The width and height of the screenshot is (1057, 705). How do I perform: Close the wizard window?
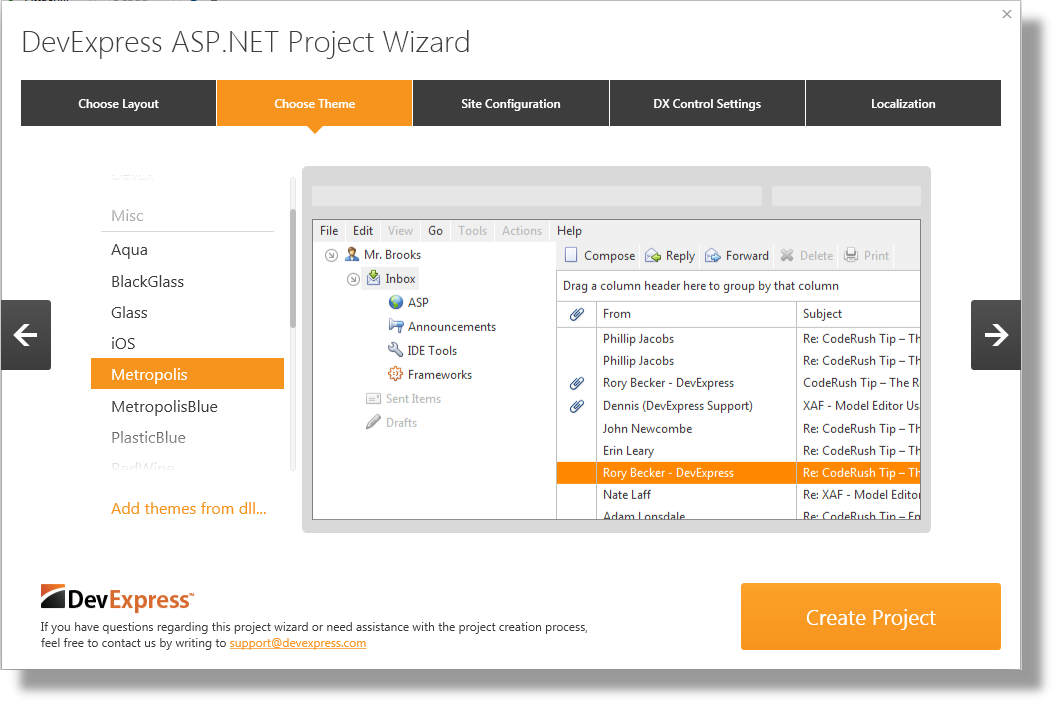coord(1007,14)
